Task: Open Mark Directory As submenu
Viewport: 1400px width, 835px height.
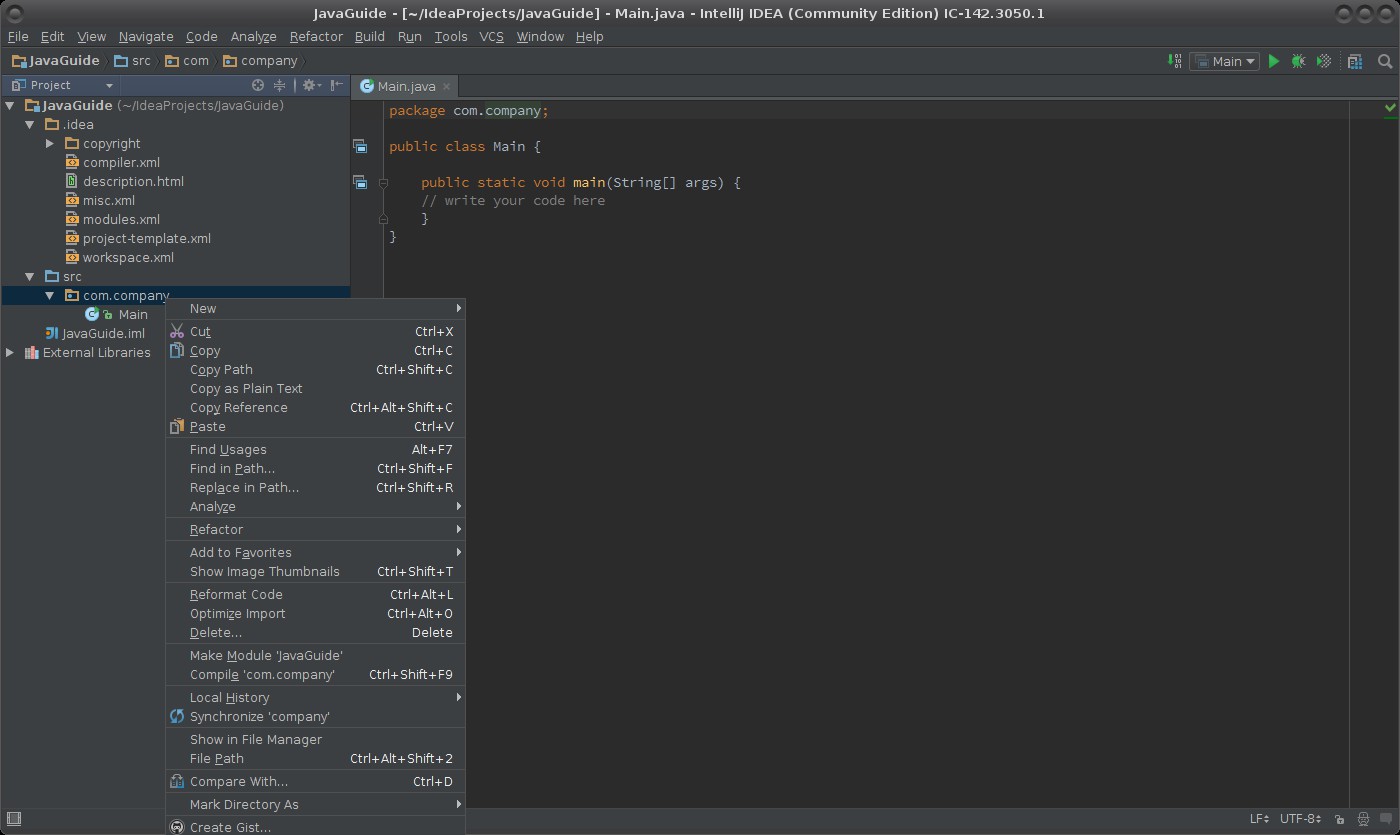Action: (315, 804)
